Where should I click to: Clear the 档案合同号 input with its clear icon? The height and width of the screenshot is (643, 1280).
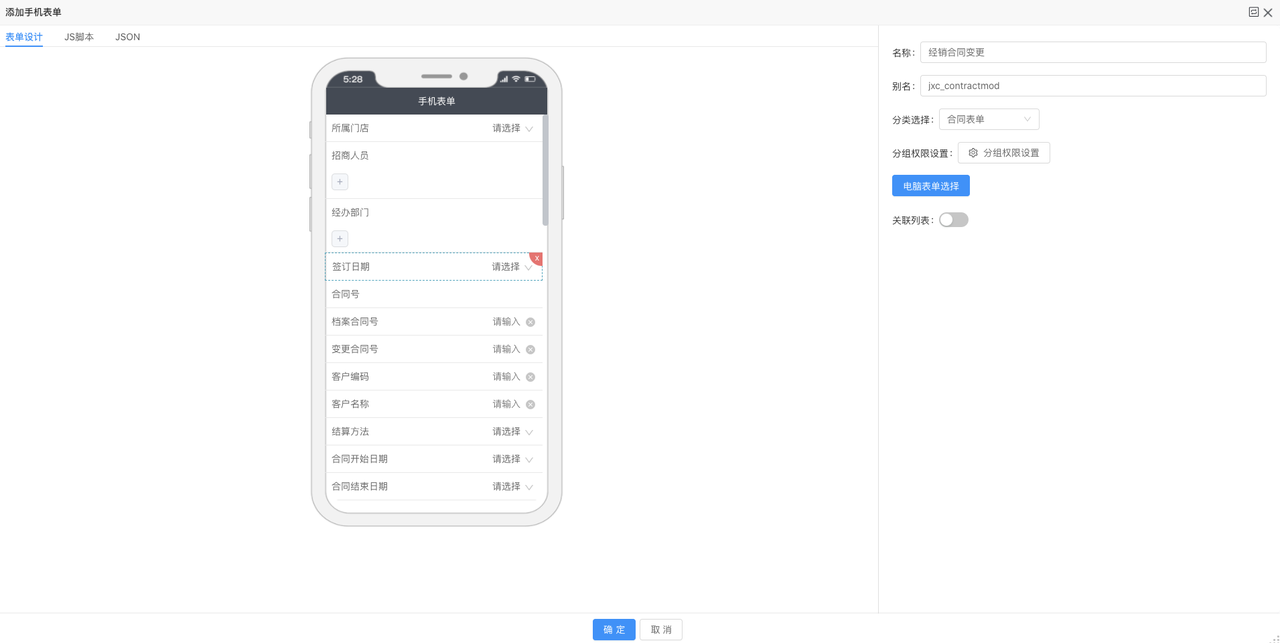tap(530, 322)
